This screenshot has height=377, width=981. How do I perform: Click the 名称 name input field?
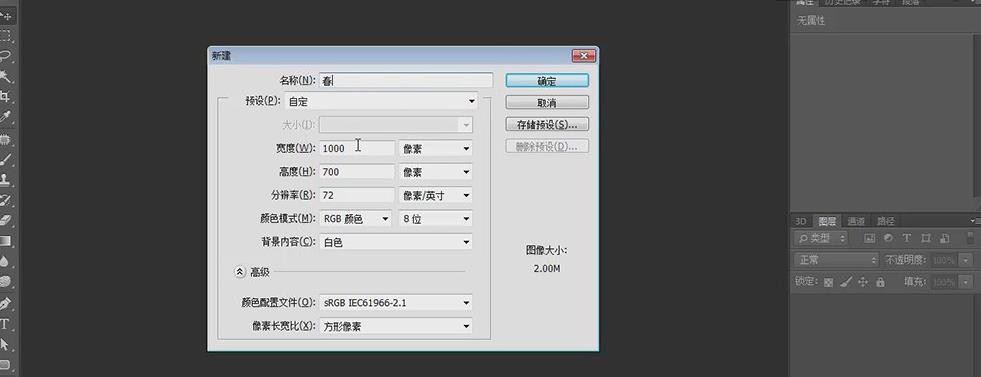click(x=406, y=81)
